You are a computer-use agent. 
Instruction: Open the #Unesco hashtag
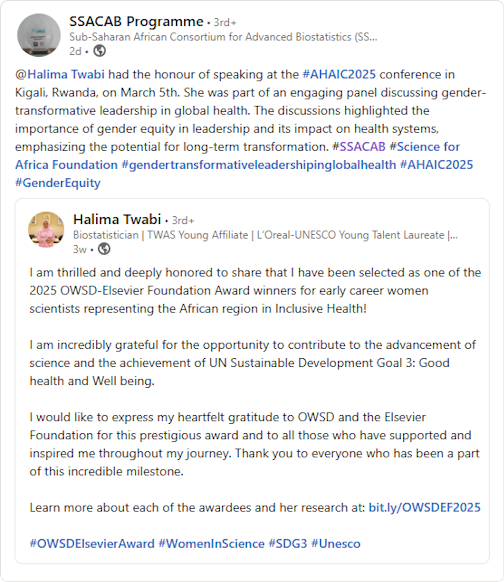point(336,544)
